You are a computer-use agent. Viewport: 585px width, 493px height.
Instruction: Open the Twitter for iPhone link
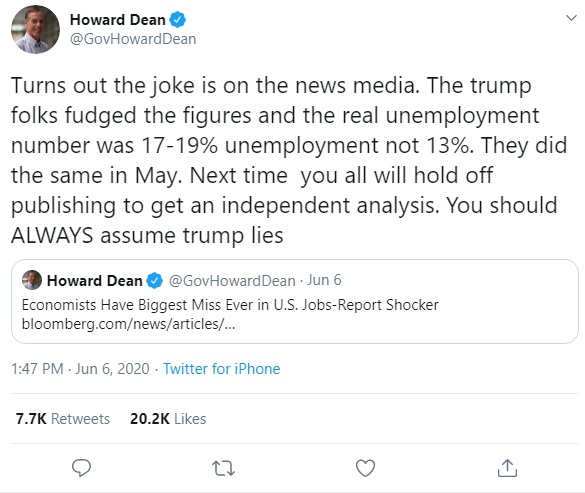(222, 369)
